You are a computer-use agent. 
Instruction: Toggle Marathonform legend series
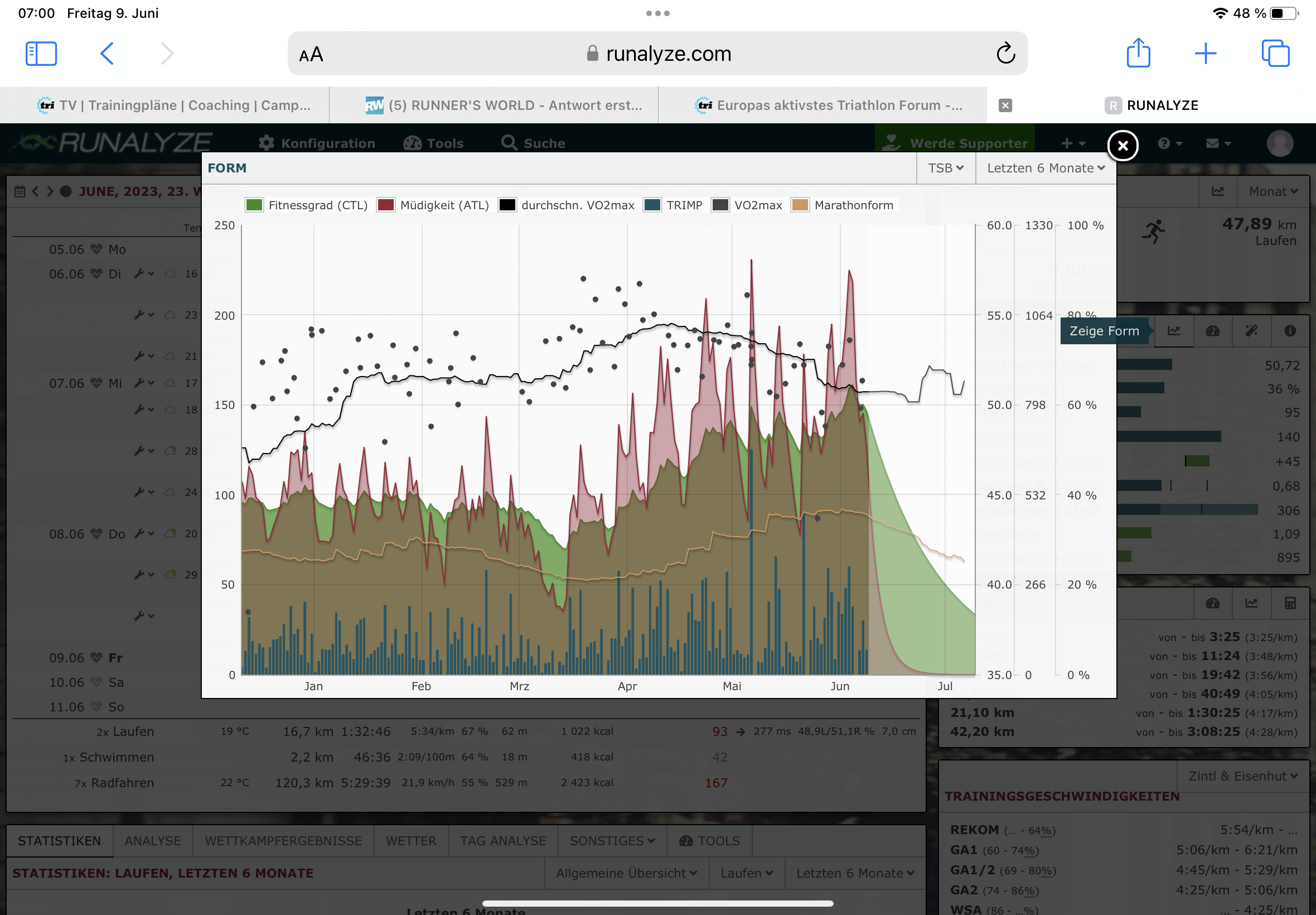[853, 205]
